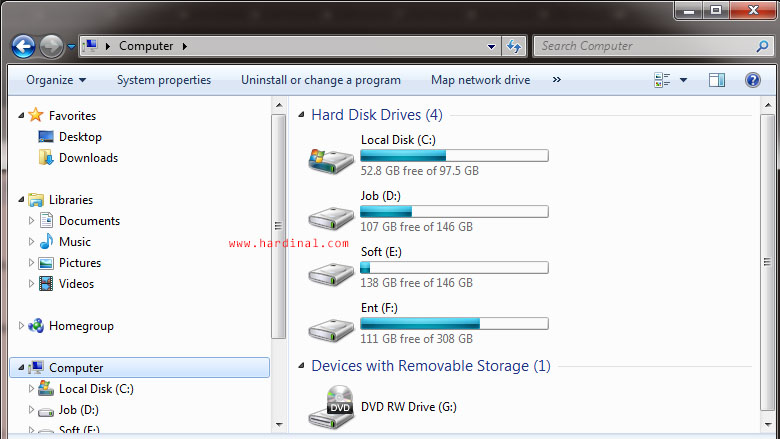Click the Downloads folder icon

click(46, 158)
